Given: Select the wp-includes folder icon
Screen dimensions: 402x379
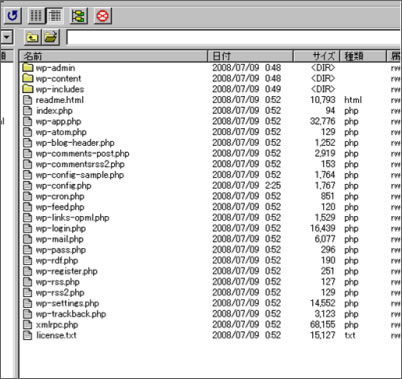Looking at the screenshot, I should (x=28, y=89).
